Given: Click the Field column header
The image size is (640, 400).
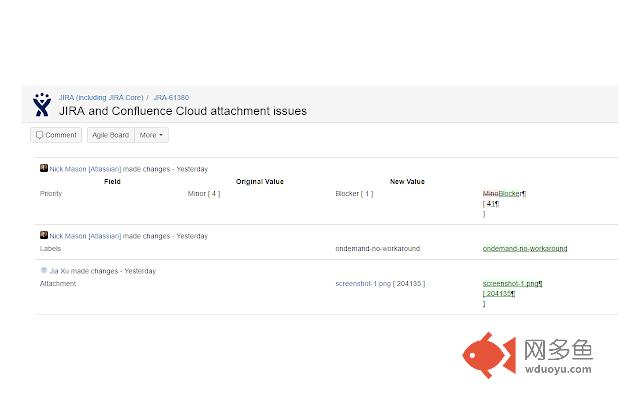Looking at the screenshot, I should (x=112, y=182).
